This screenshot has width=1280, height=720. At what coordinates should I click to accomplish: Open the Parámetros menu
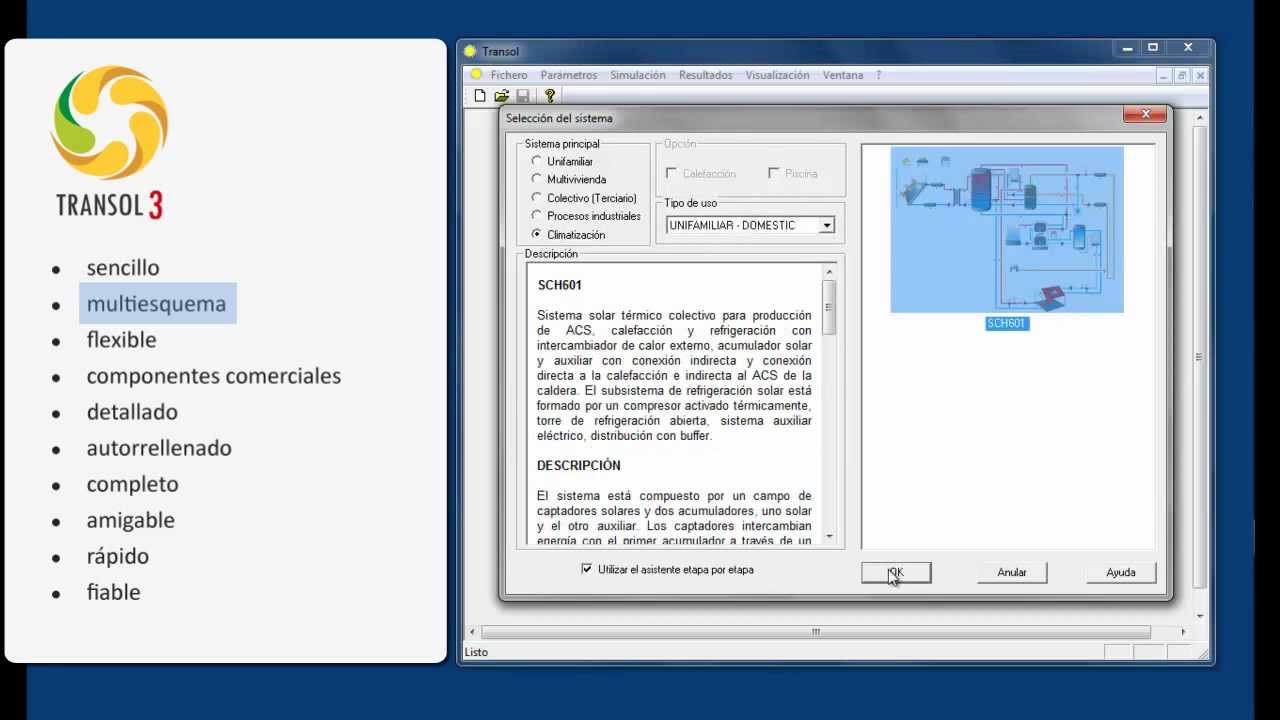569,75
